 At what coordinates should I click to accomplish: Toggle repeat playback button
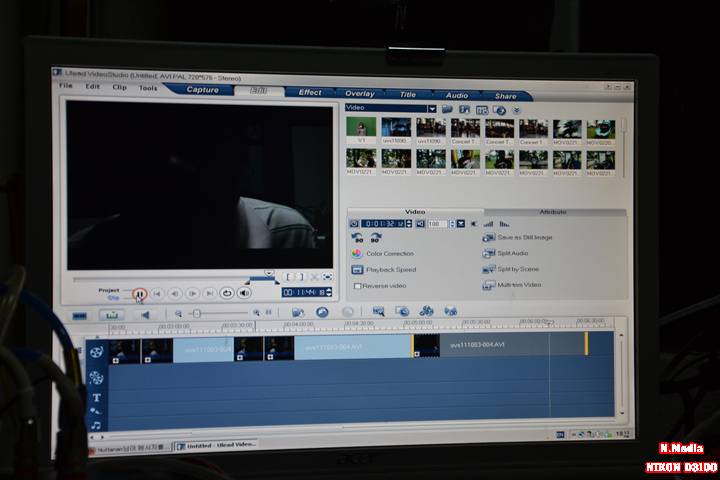pyautogui.click(x=227, y=293)
